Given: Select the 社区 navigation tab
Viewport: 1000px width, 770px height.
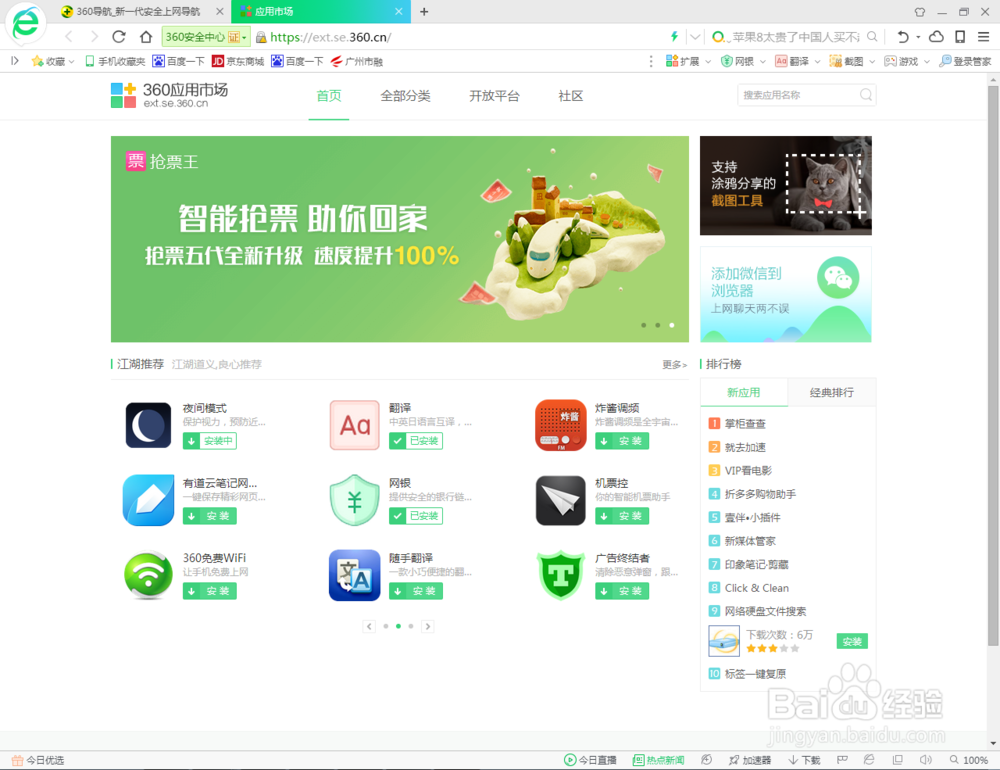Looking at the screenshot, I should 571,96.
